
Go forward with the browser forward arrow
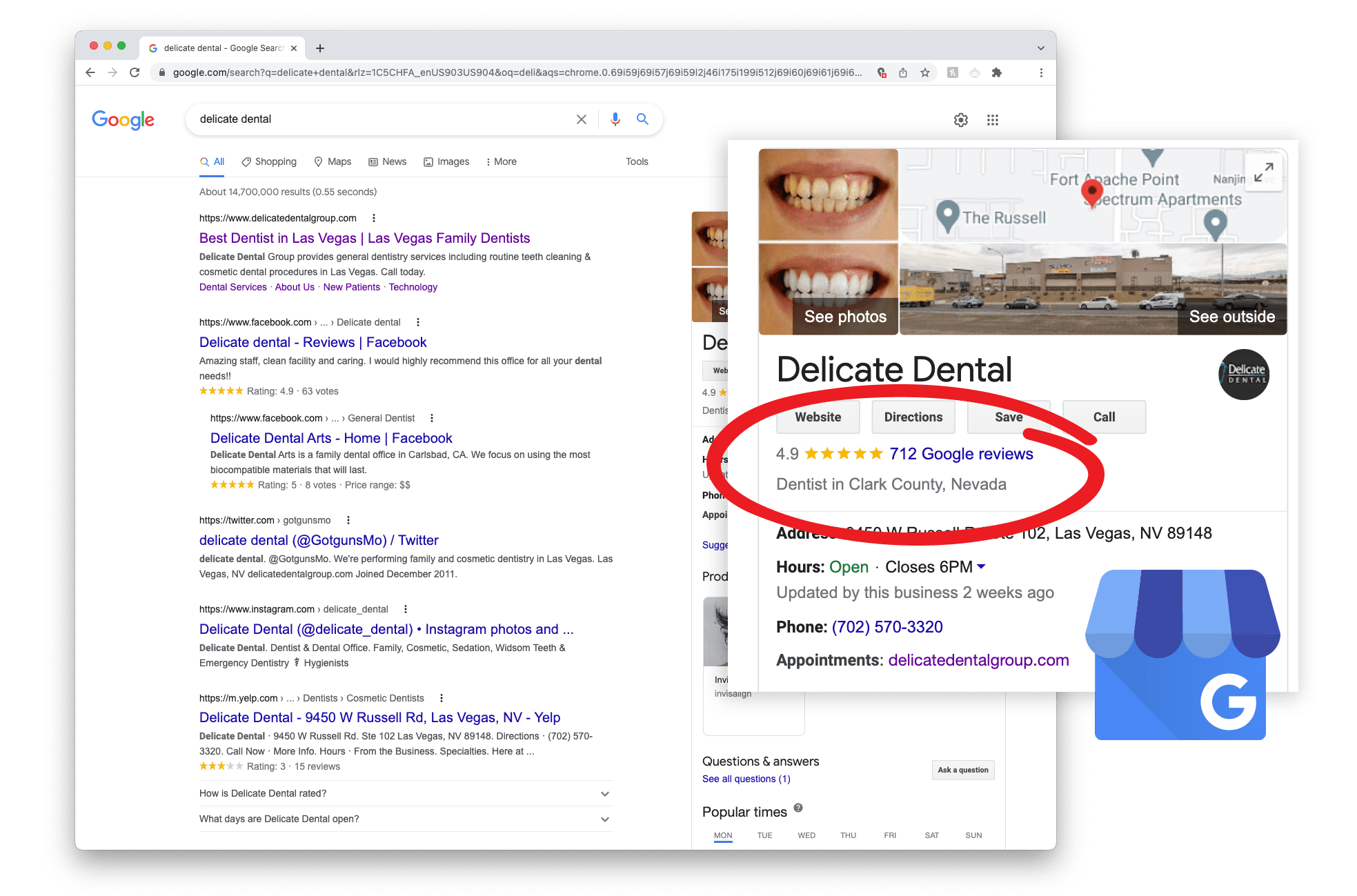(112, 72)
